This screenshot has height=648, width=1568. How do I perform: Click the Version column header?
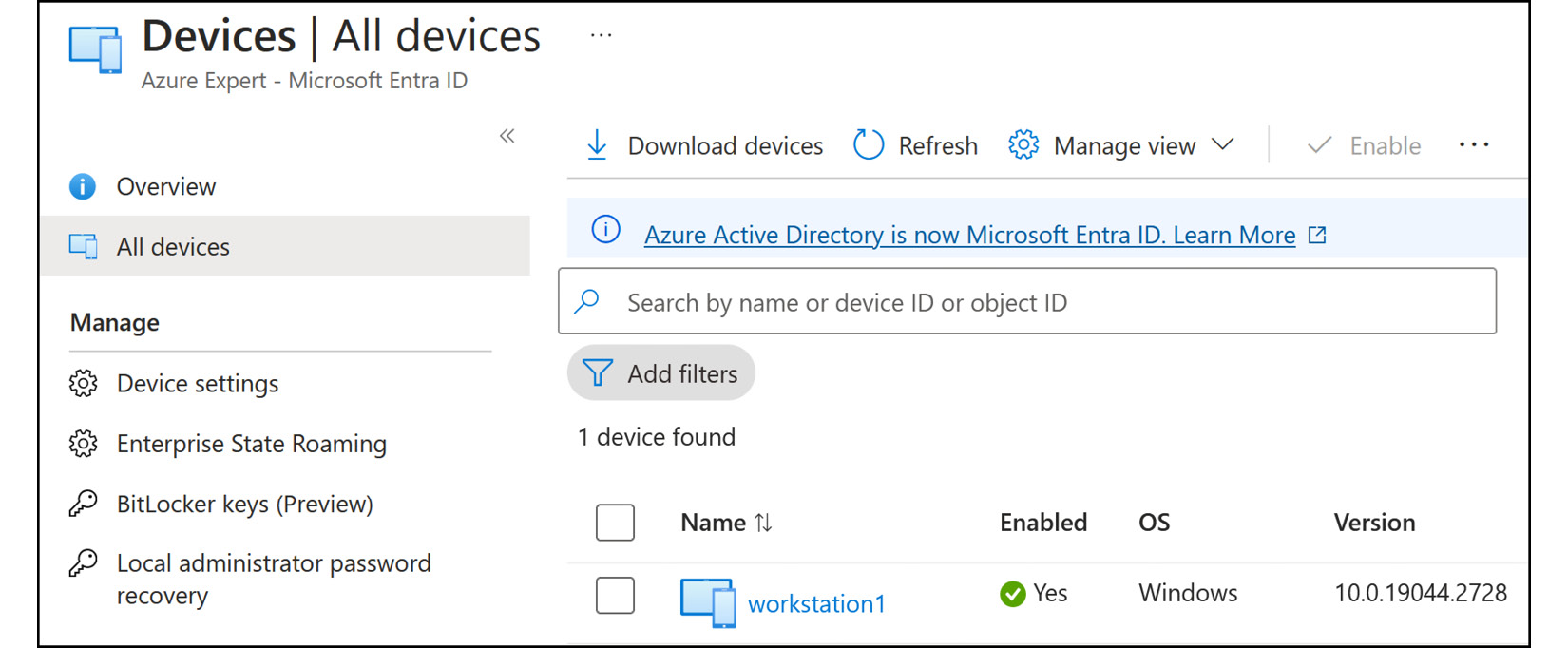(x=1374, y=523)
